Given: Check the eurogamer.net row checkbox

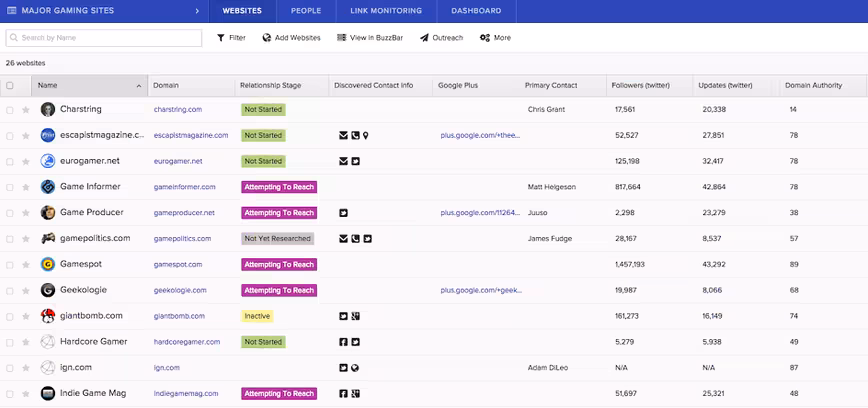Looking at the screenshot, I should [x=9, y=162].
